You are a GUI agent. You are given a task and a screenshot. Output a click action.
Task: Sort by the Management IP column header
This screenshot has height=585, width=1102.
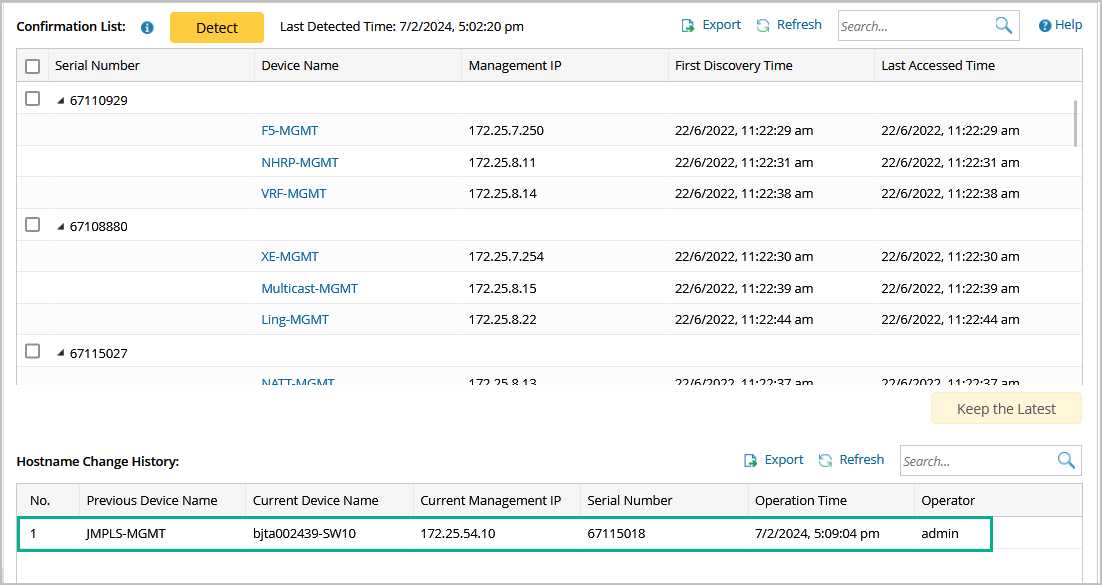(515, 66)
